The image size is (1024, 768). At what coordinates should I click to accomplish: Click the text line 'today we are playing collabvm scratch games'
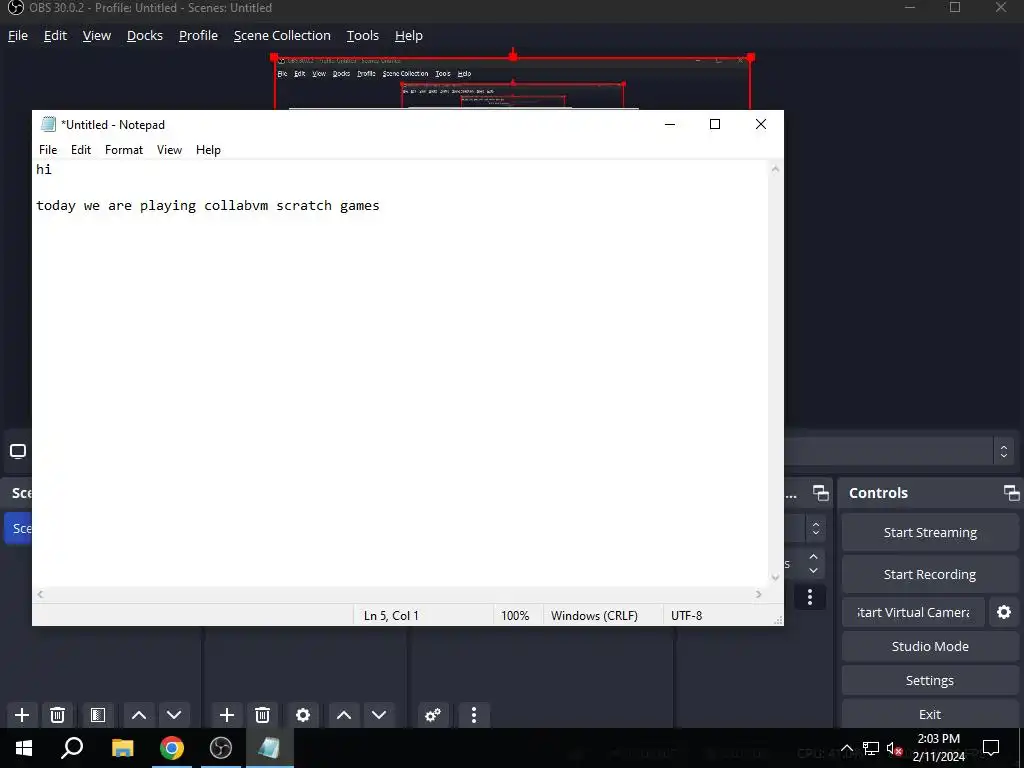click(208, 206)
